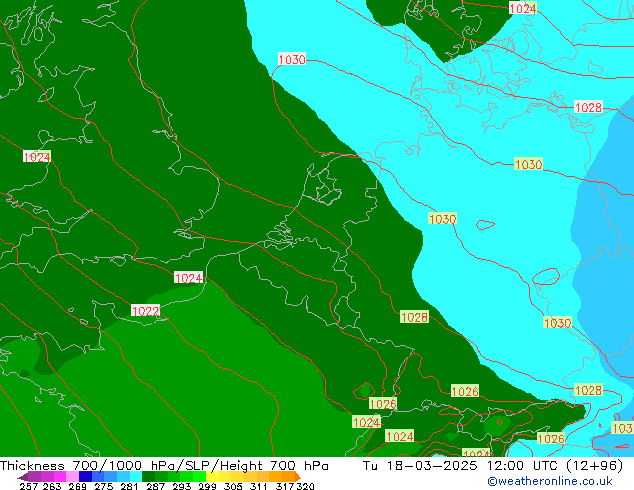Click legend value 257
This screenshot has height=490, width=634.
31,486
